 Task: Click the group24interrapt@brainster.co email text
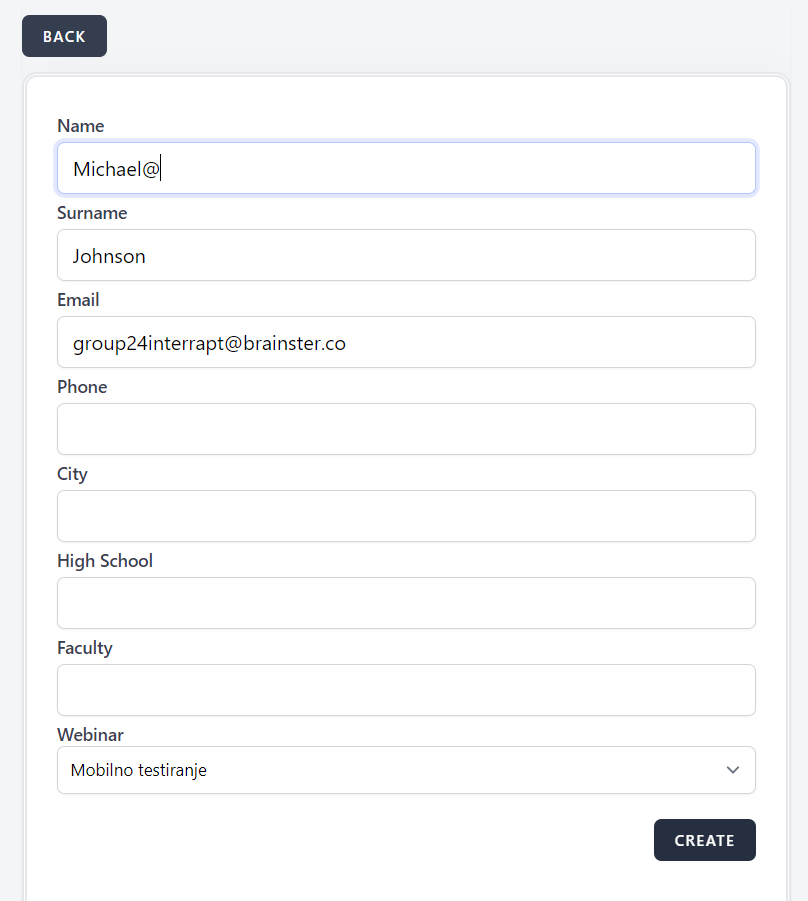pos(209,343)
